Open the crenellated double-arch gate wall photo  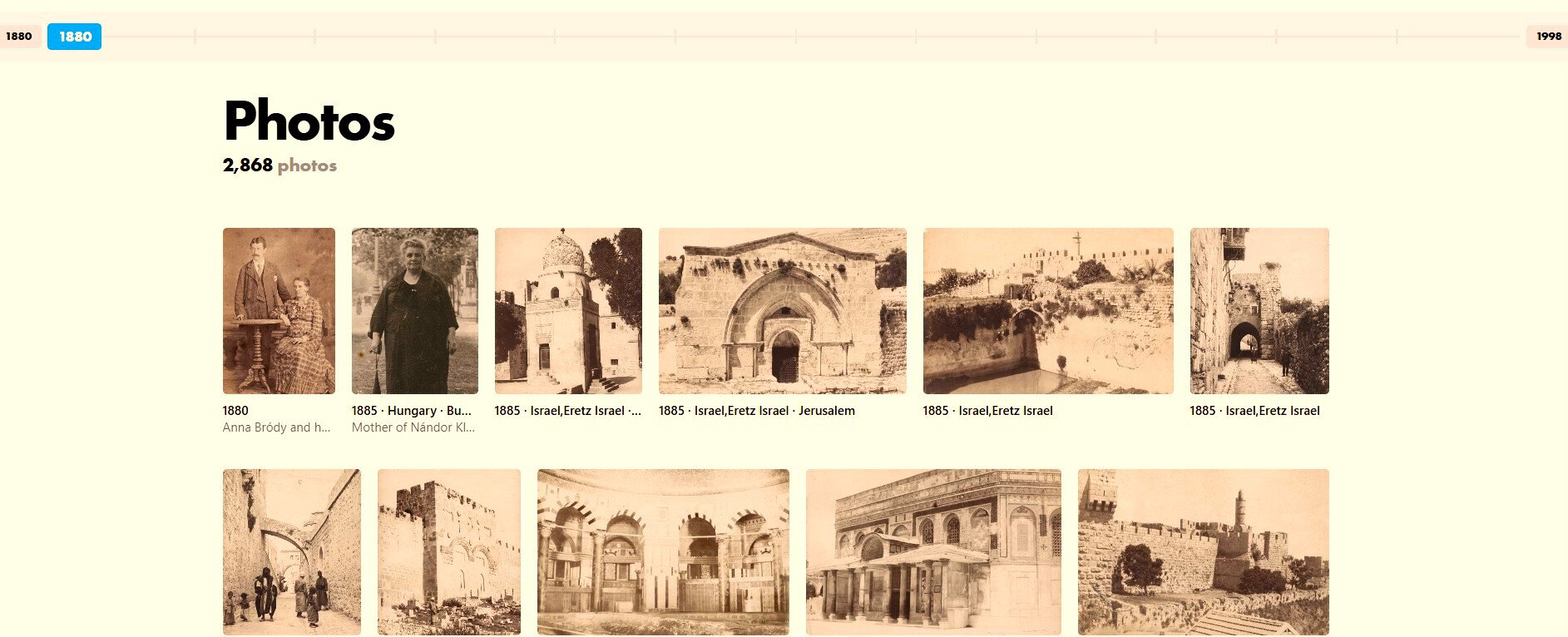tap(448, 552)
